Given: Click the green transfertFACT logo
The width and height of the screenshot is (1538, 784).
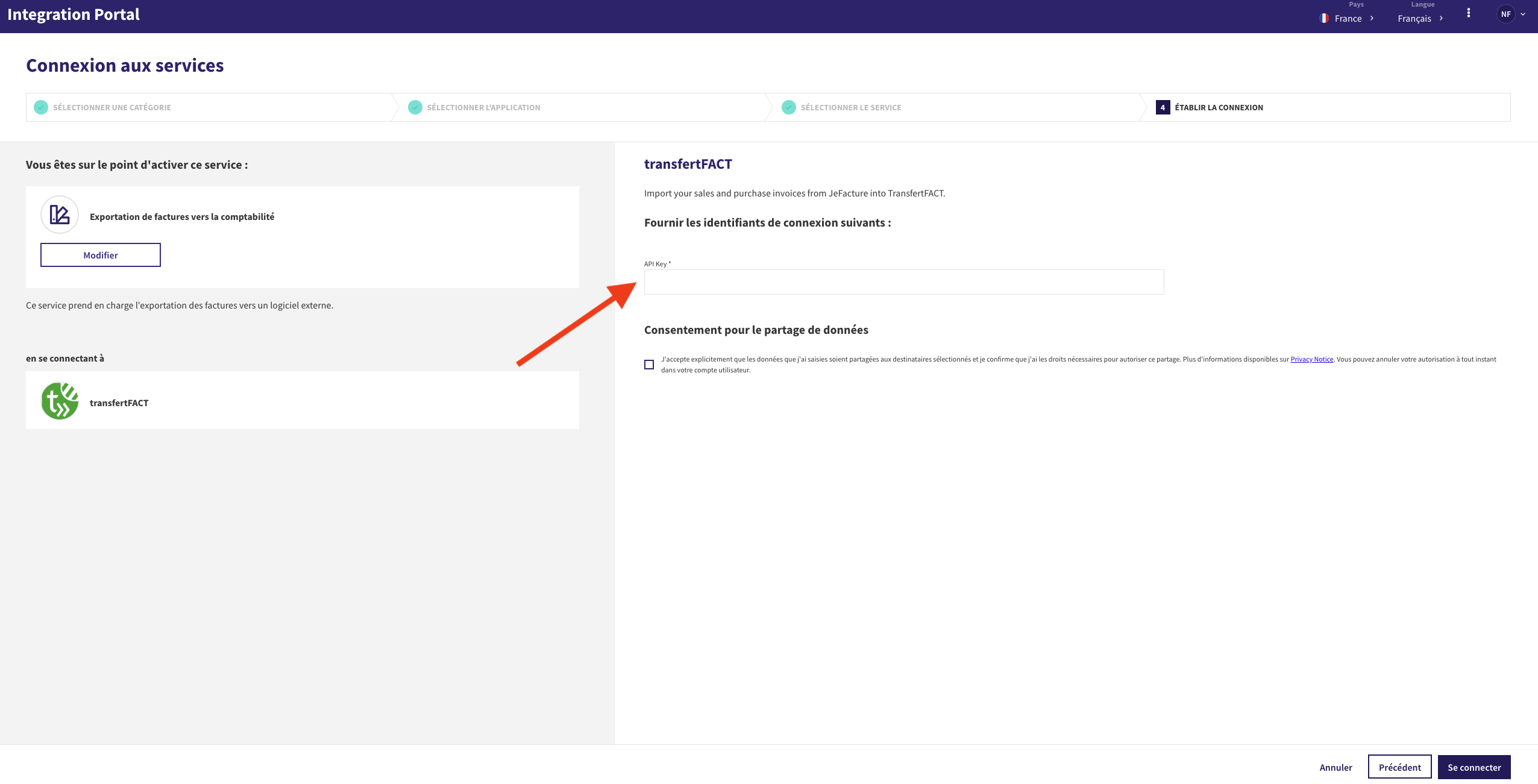Looking at the screenshot, I should pyautogui.click(x=60, y=401).
